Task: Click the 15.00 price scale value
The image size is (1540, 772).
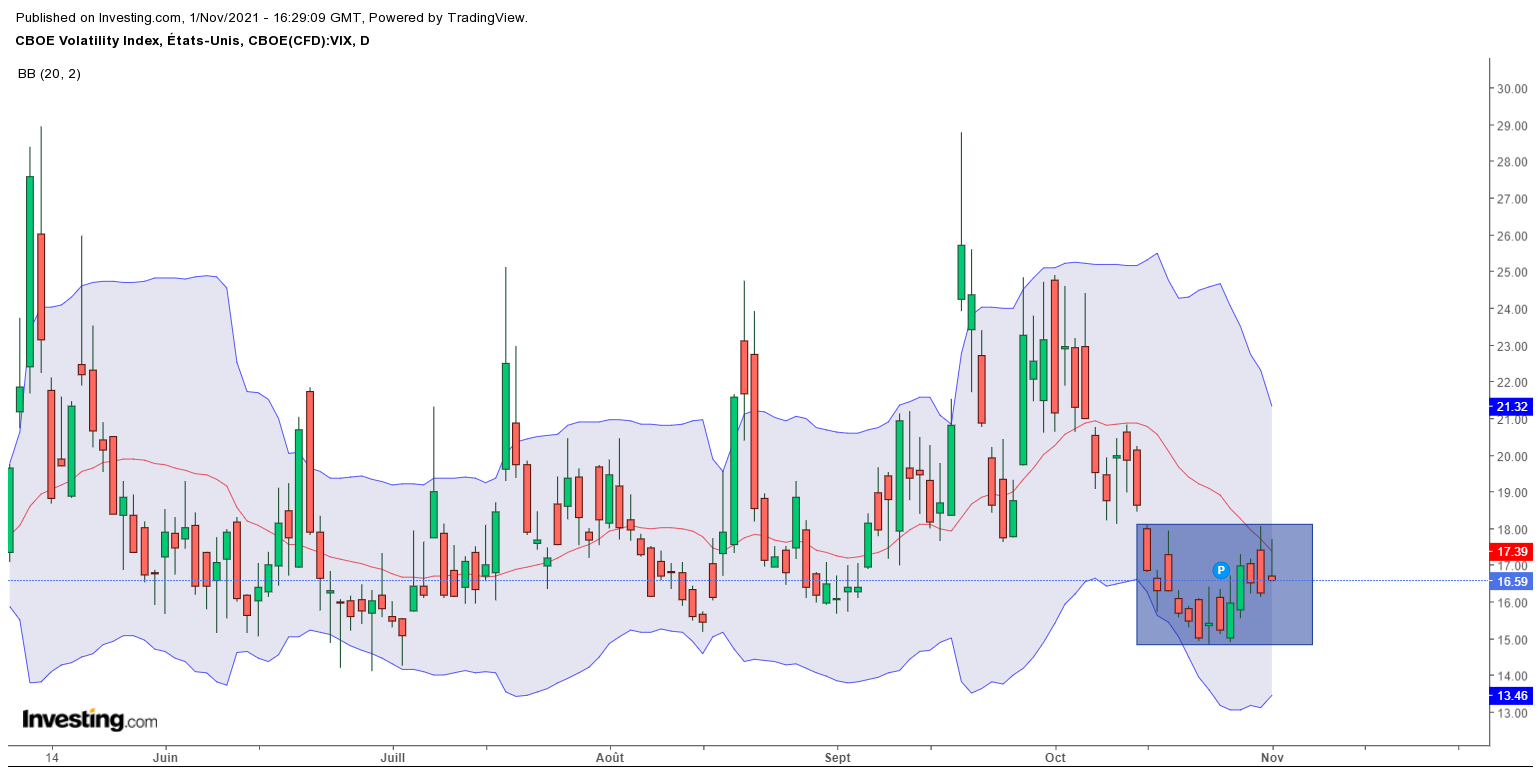Action: [1511, 640]
